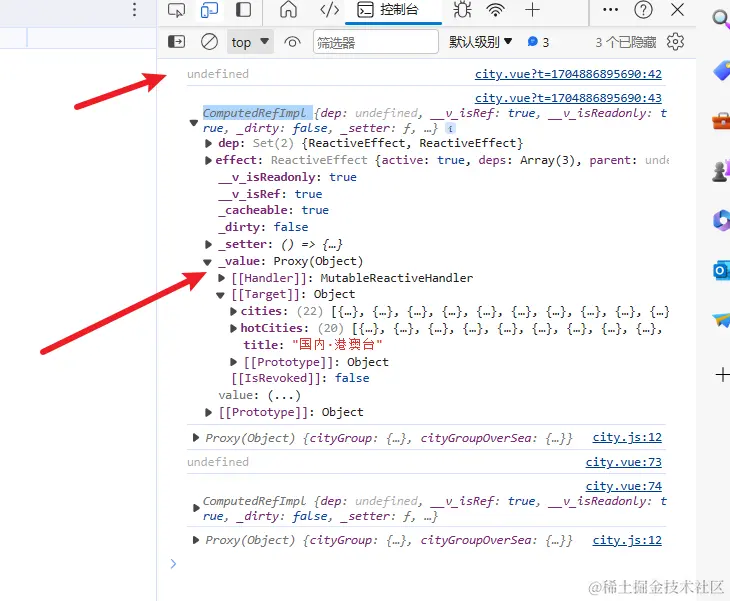The height and width of the screenshot is (601, 730).
Task: Activate the inspect element picker icon
Action: (176, 10)
